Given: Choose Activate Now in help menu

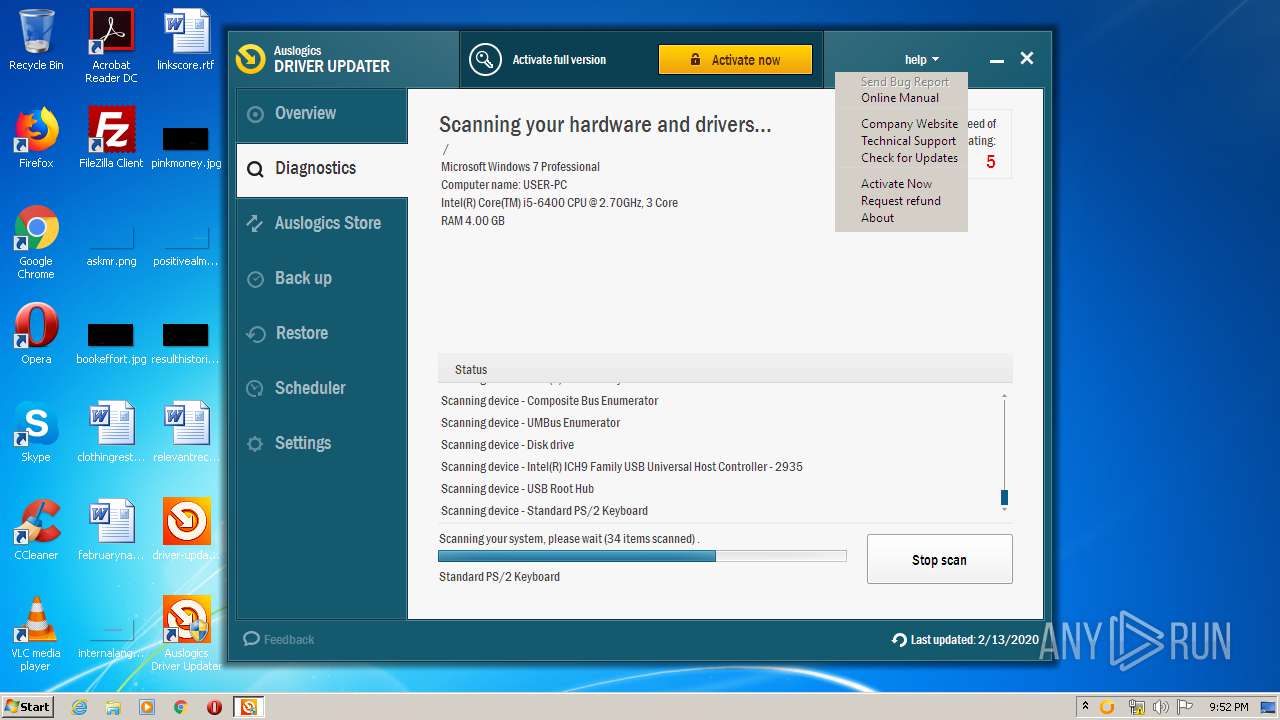Looking at the screenshot, I should point(896,184).
